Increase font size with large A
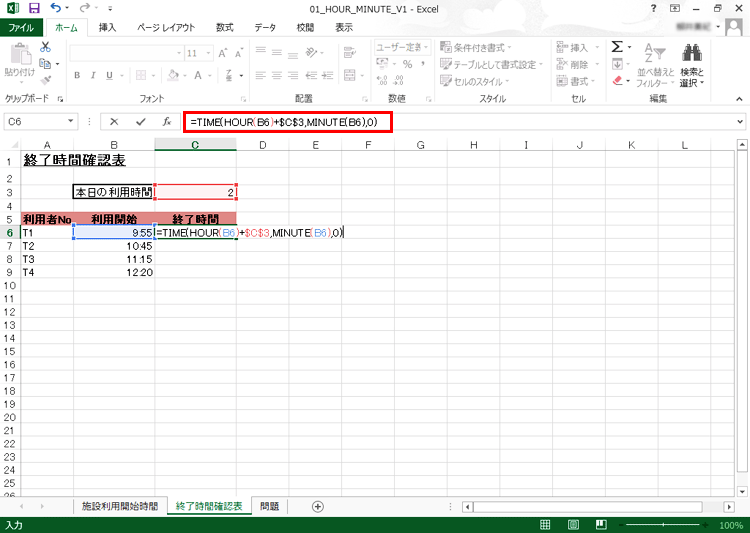Image resolution: width=750 pixels, height=533 pixels. coord(222,53)
